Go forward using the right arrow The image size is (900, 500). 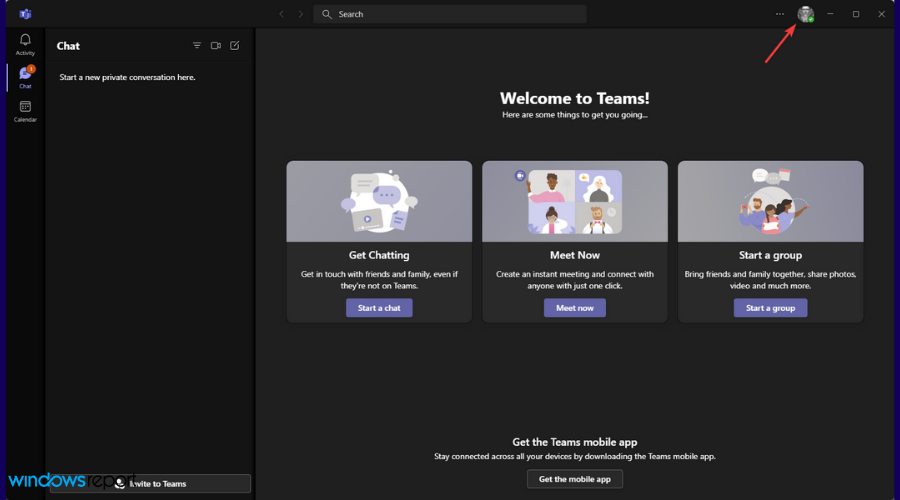pyautogui.click(x=301, y=14)
